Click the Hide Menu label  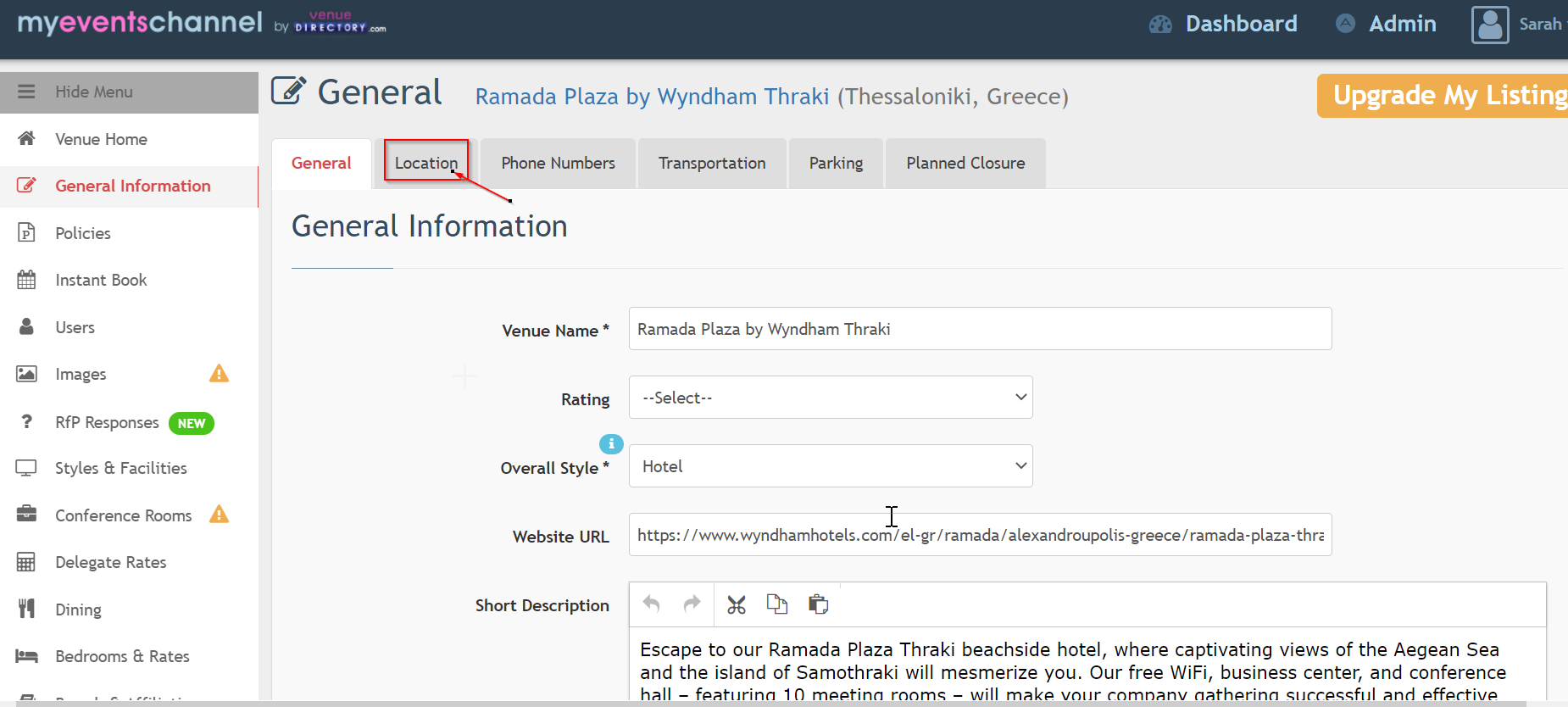point(94,92)
